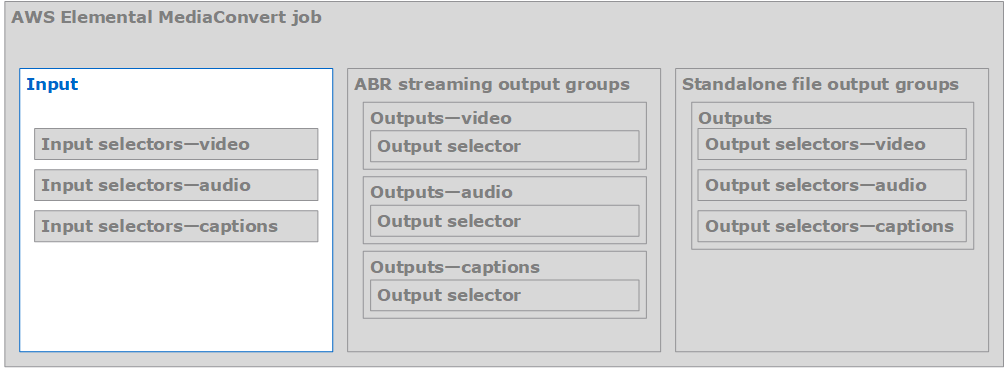
Task: Click empty area below Outputs in Standalone panel
Action: (x=832, y=300)
